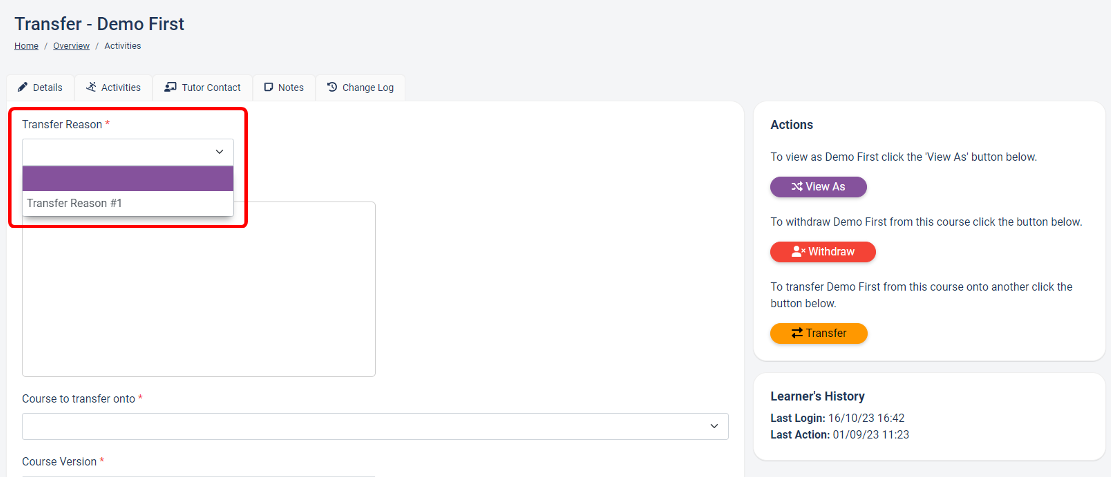Open the Course to transfer onto dropdown
This screenshot has width=1111, height=477.
coord(376,426)
